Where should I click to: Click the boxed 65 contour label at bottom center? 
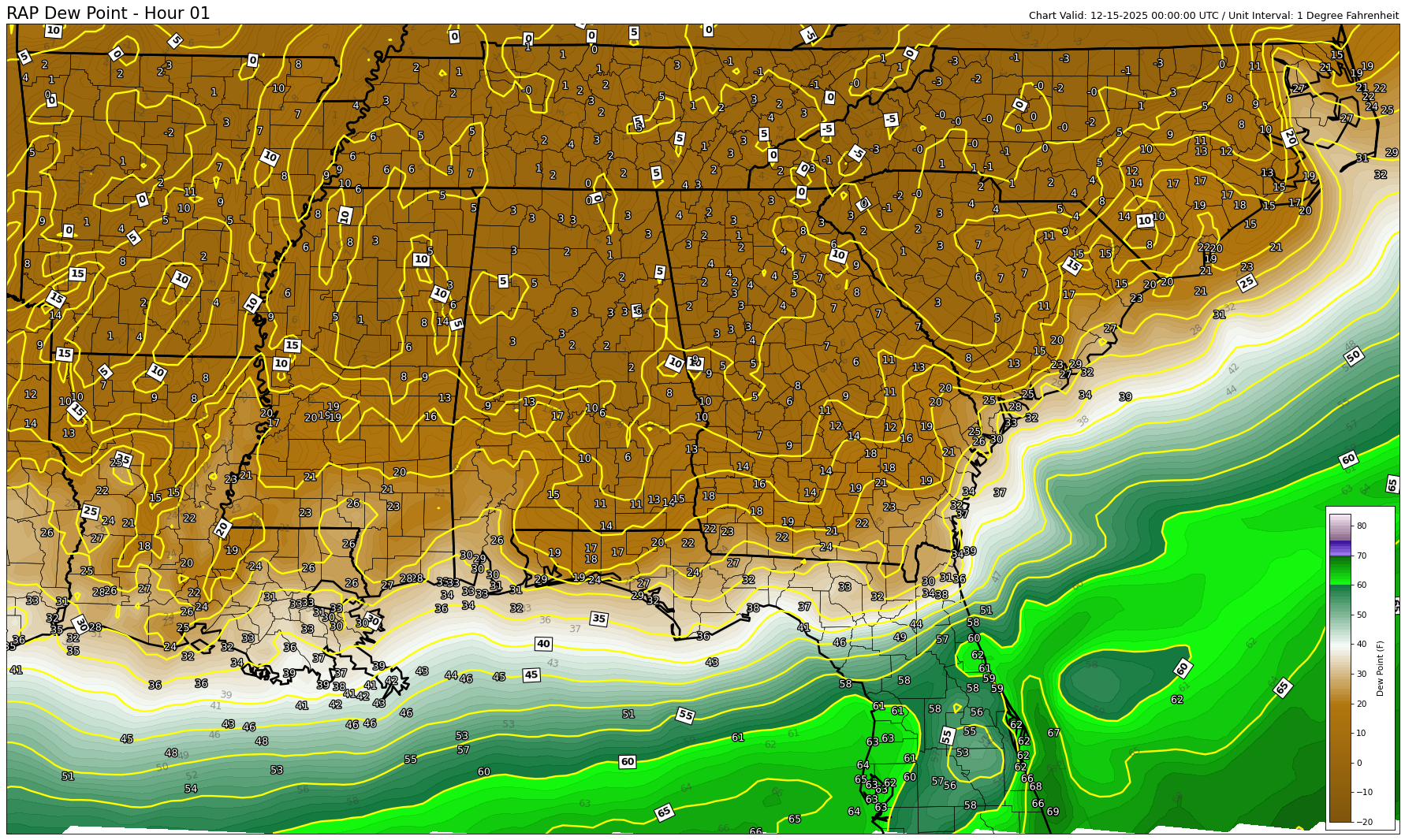(664, 812)
